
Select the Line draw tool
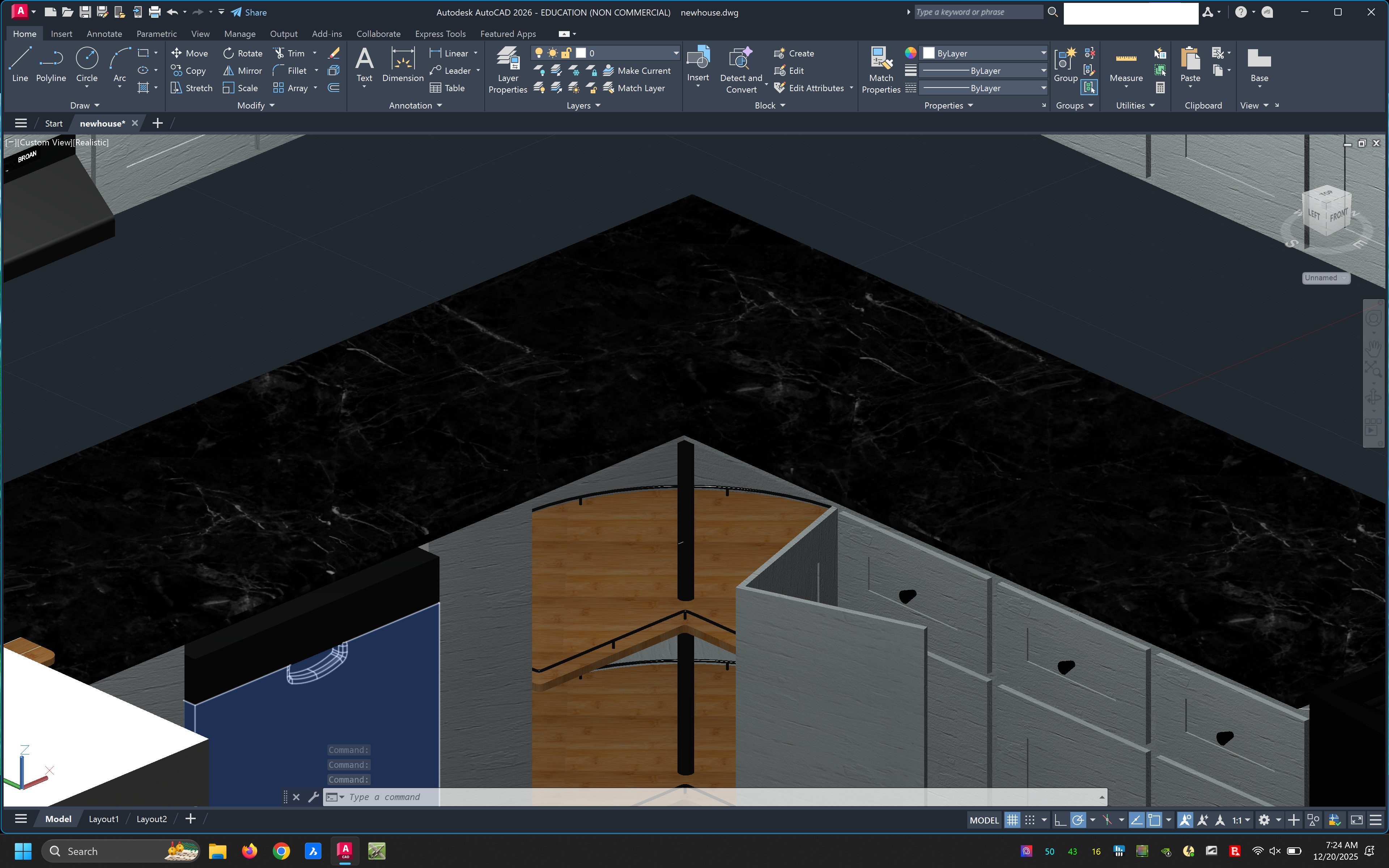click(20, 64)
